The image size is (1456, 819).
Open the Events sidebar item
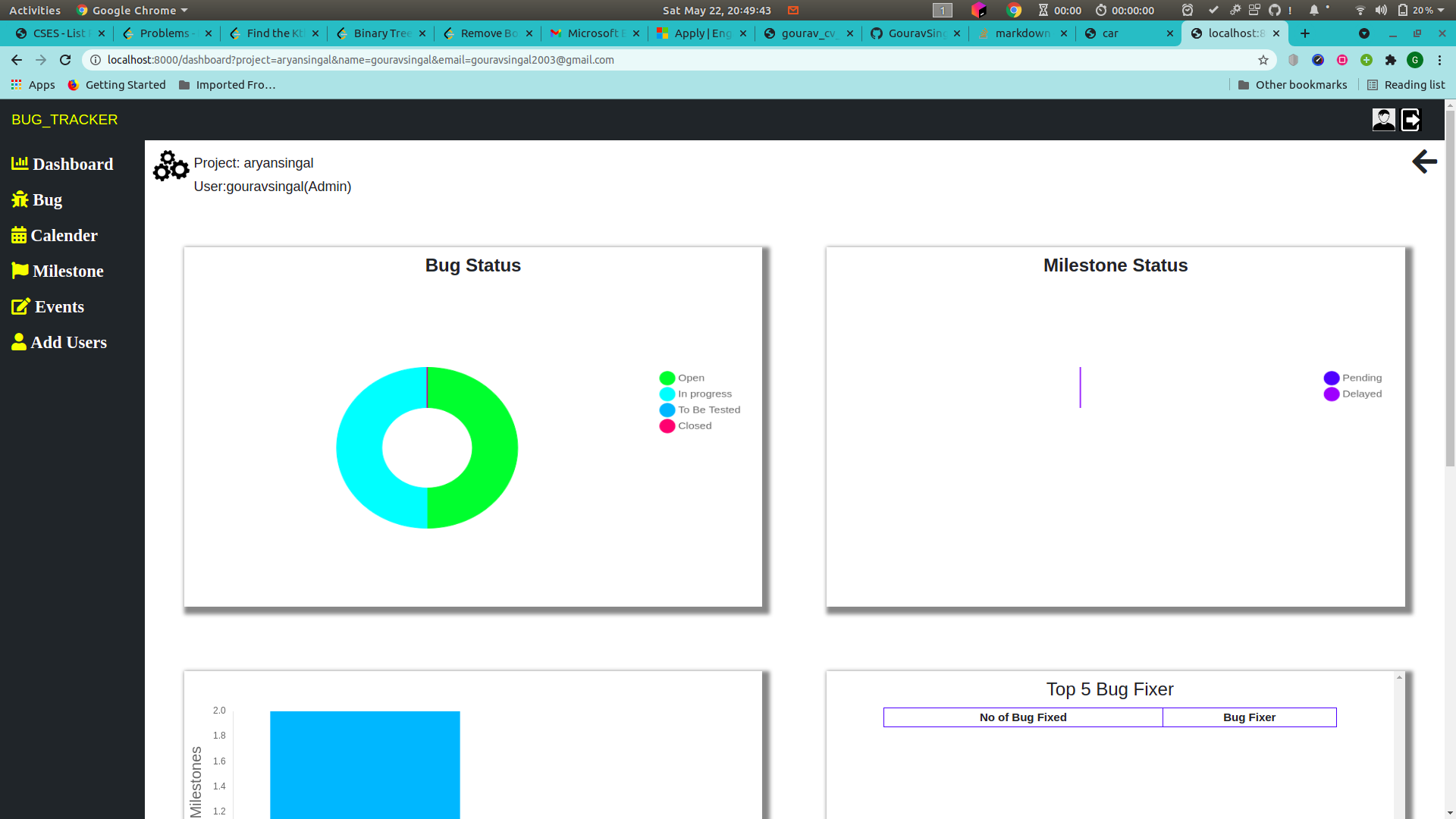click(x=48, y=306)
